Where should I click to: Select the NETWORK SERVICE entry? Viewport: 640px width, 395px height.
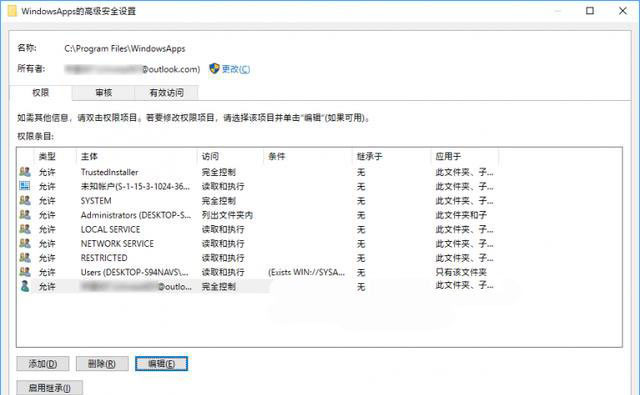tap(257, 244)
